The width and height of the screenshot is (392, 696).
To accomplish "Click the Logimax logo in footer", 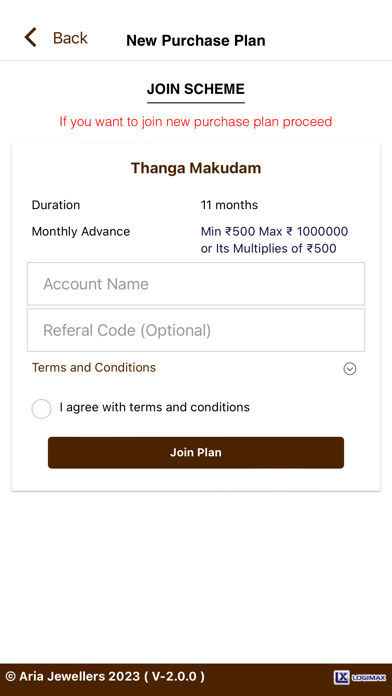I will click(360, 677).
